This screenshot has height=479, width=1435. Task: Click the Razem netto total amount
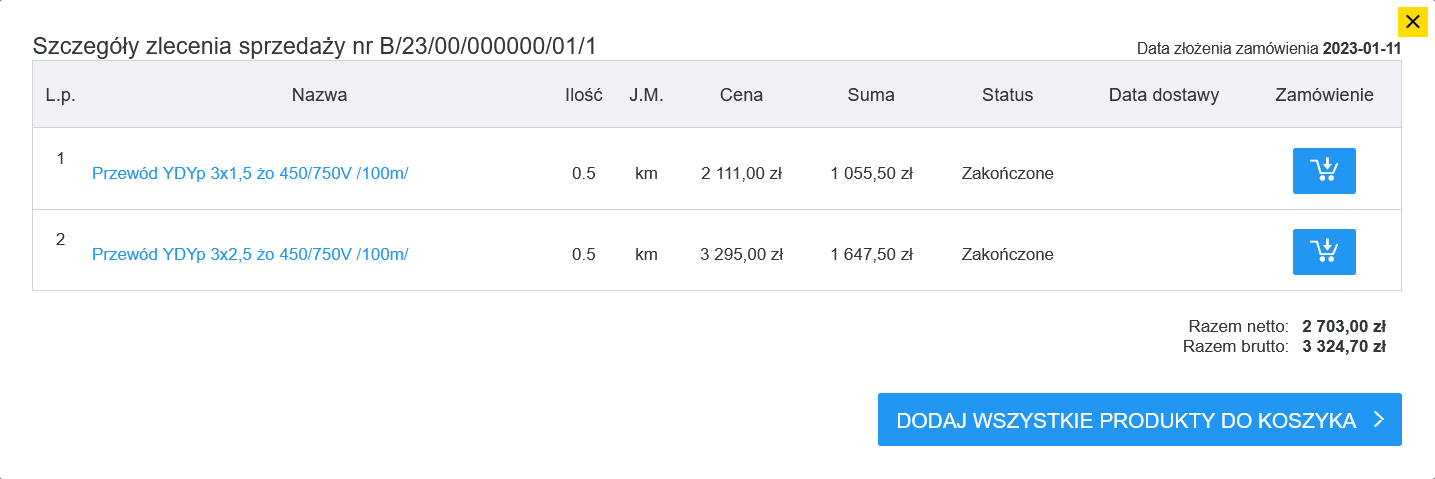point(1343,327)
